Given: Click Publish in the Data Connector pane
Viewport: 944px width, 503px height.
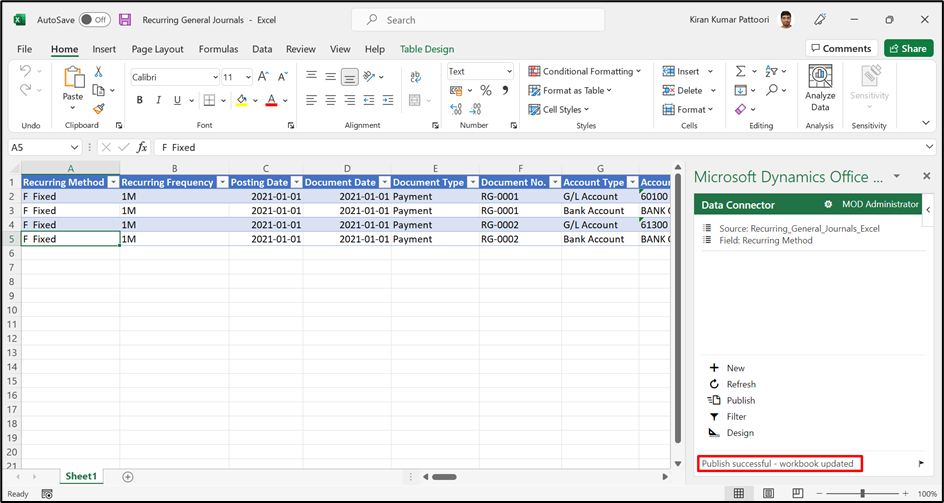Looking at the screenshot, I should [x=732, y=401].
